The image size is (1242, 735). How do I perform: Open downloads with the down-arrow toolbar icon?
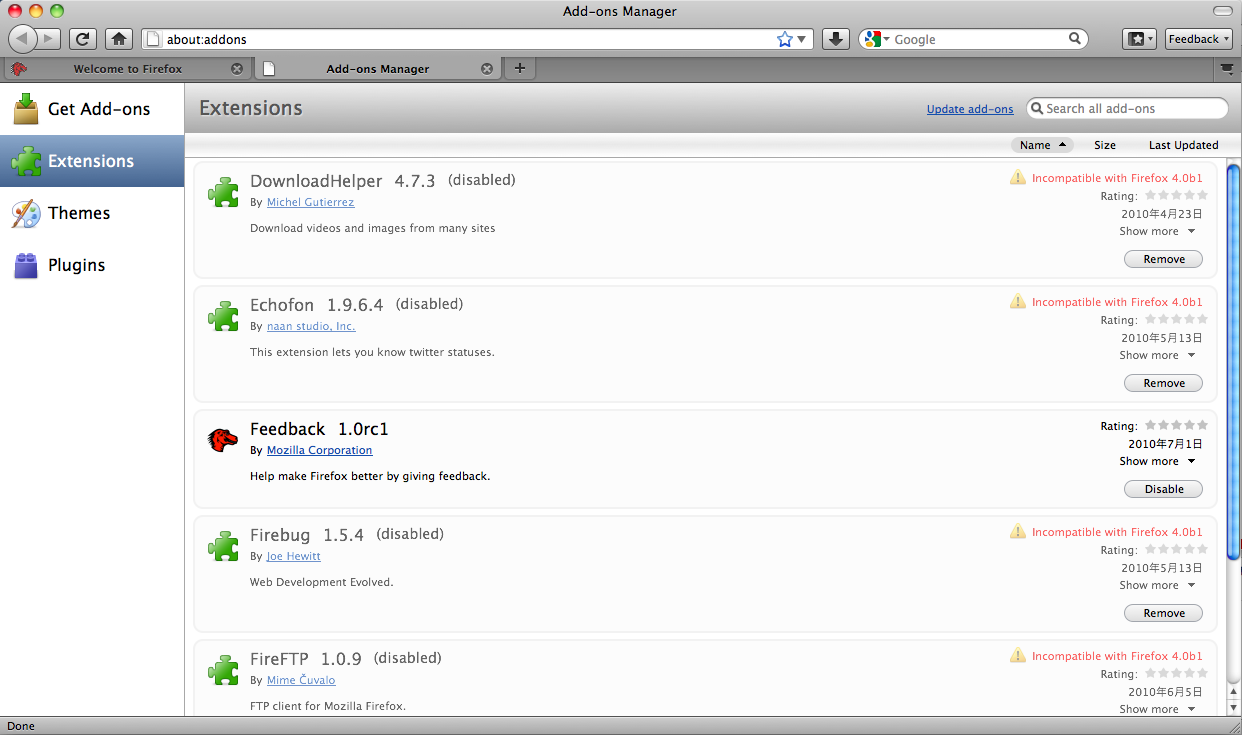pyautogui.click(x=836, y=39)
